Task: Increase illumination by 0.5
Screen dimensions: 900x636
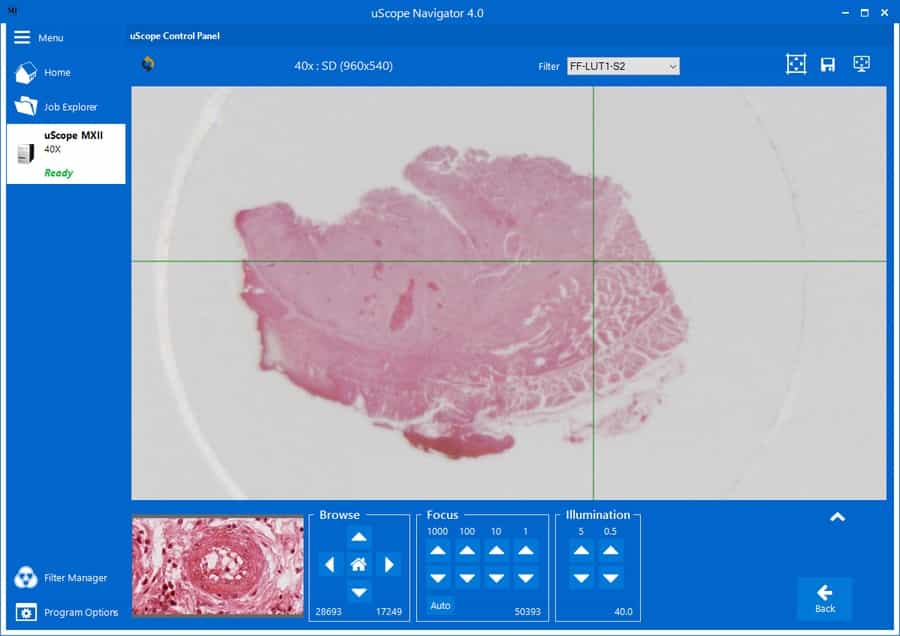Action: 611,550
